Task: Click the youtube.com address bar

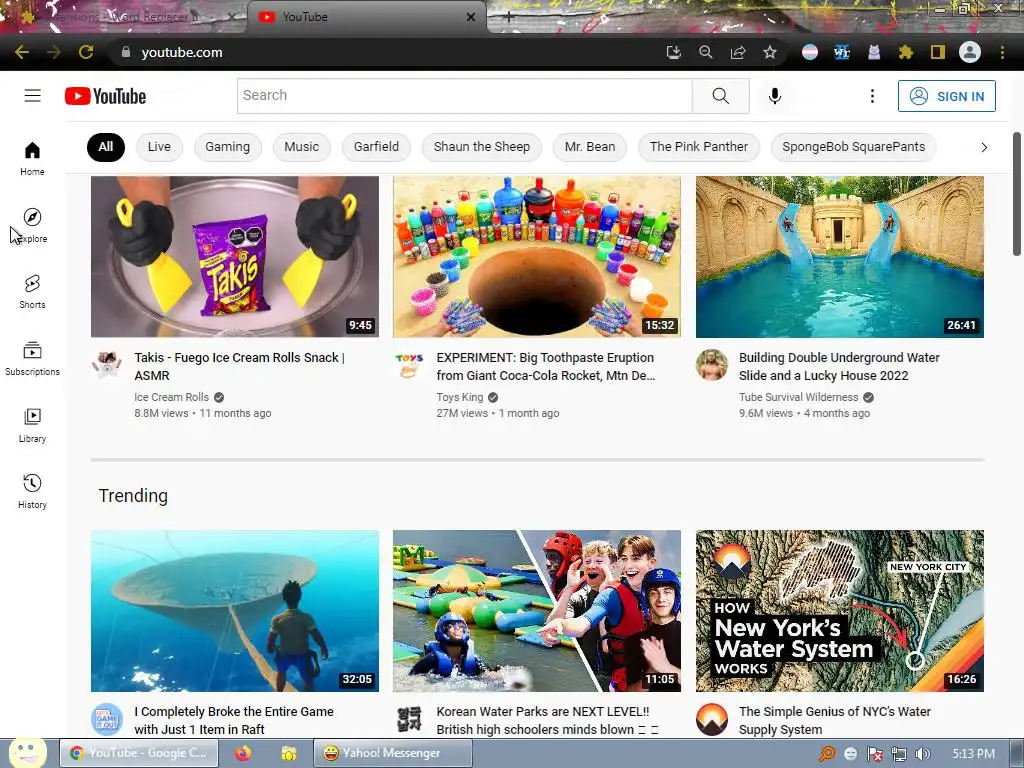Action: (x=385, y=52)
